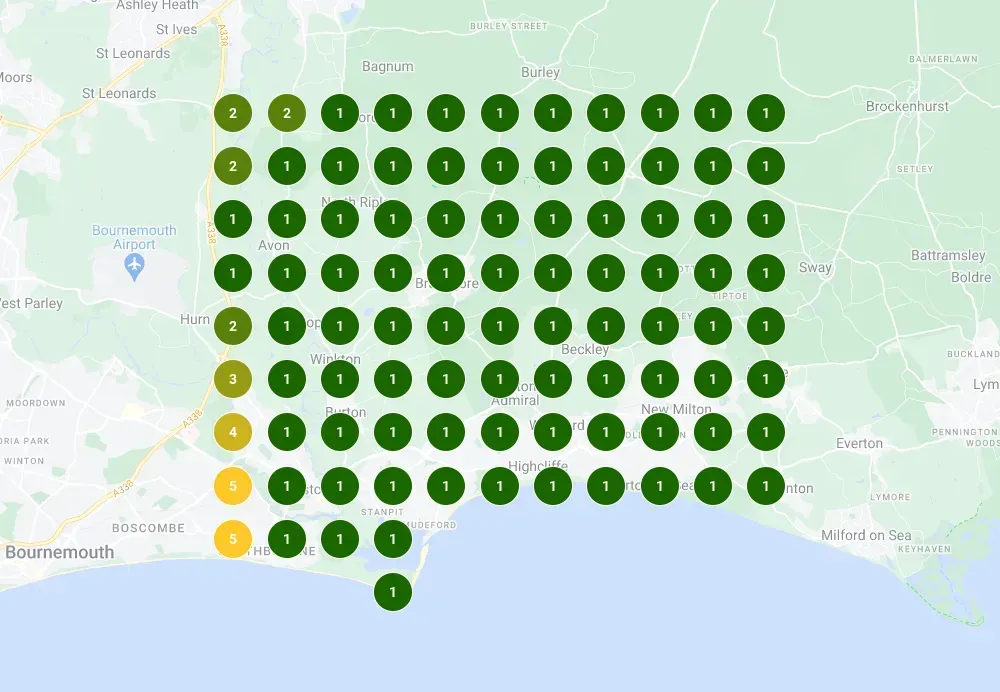Select the Keyhaven label
The height and width of the screenshot is (692, 1000).
[924, 549]
